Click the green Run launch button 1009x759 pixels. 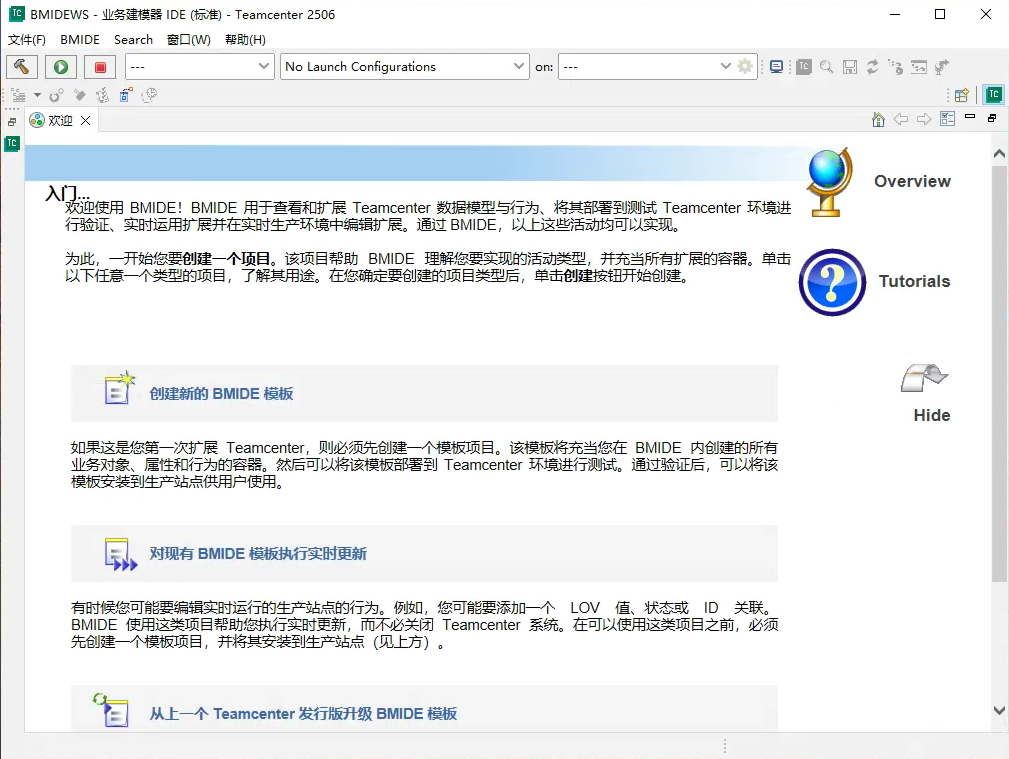tap(61, 67)
